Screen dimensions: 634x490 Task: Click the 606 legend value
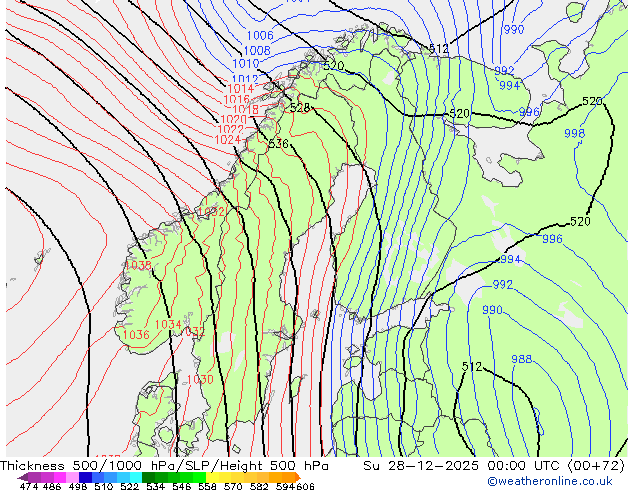click(x=306, y=486)
